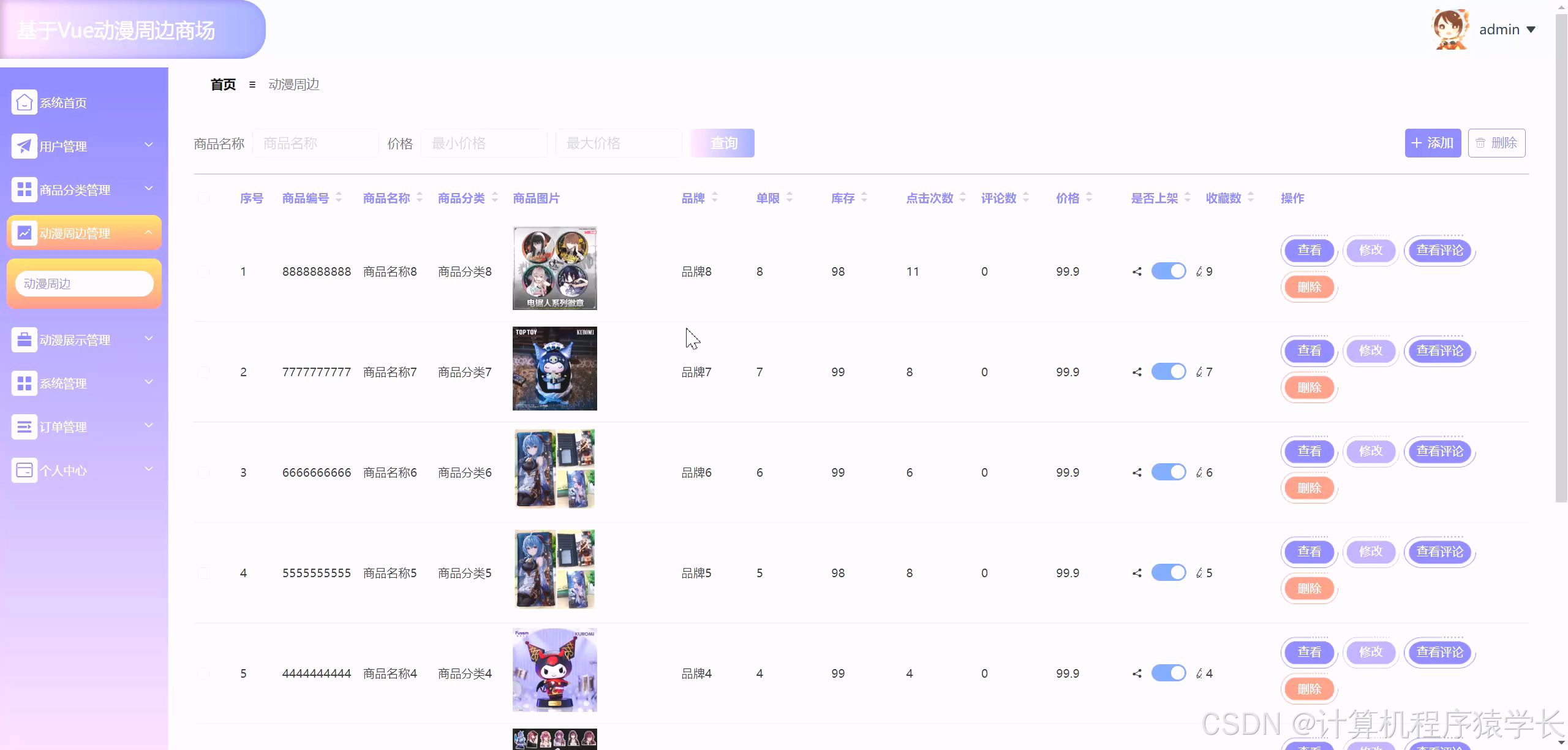Screen dimensions: 1568x750
Task: Toggle 是否上架 switch for 商品名称4
Action: click(x=1169, y=673)
